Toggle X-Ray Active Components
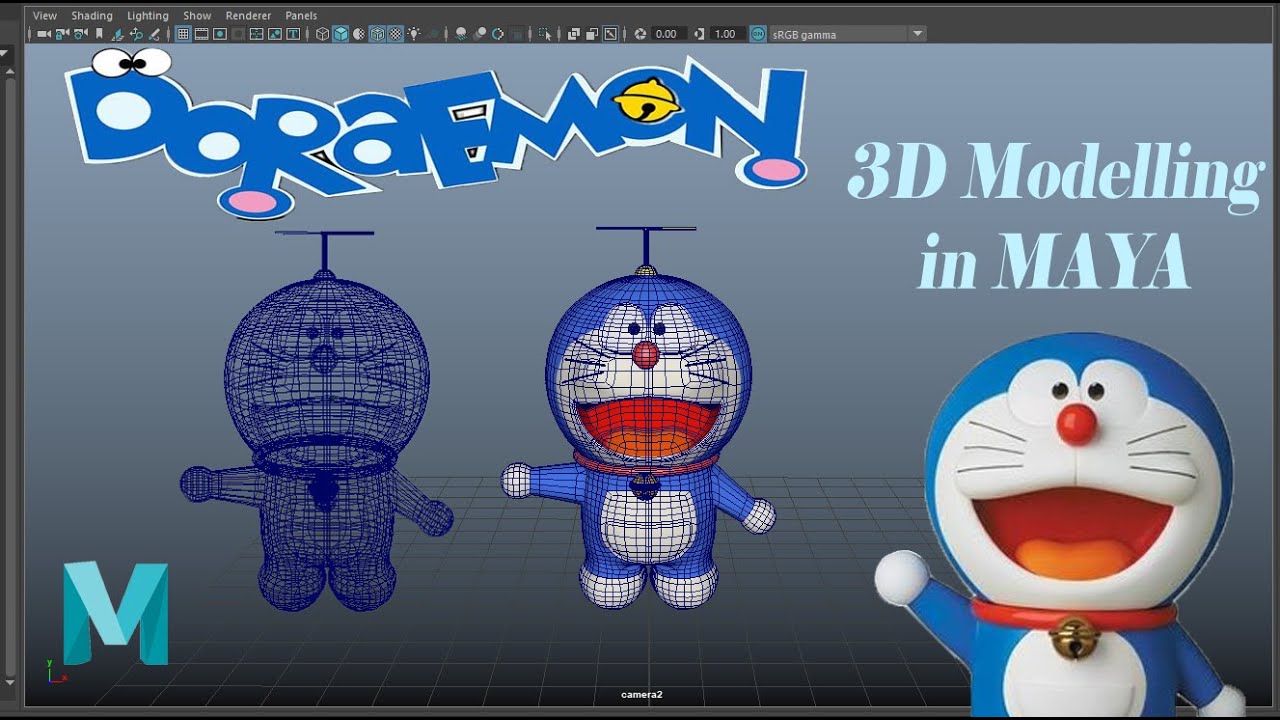1280x720 pixels. click(591, 34)
